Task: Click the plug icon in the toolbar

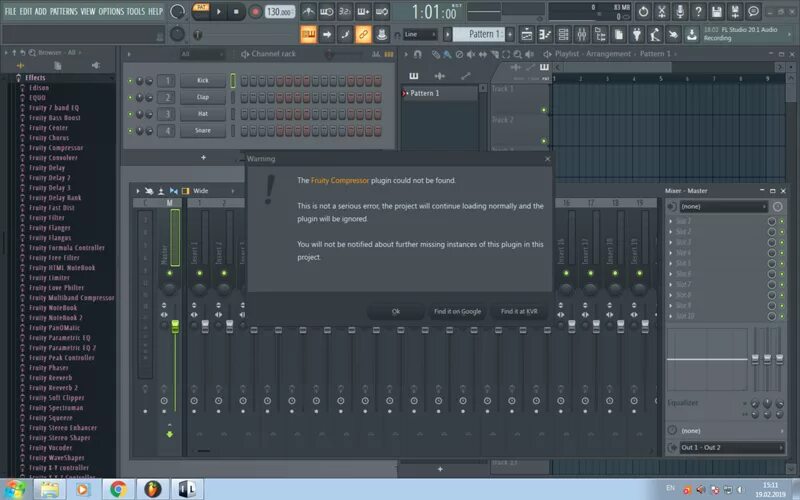Action: tap(637, 34)
